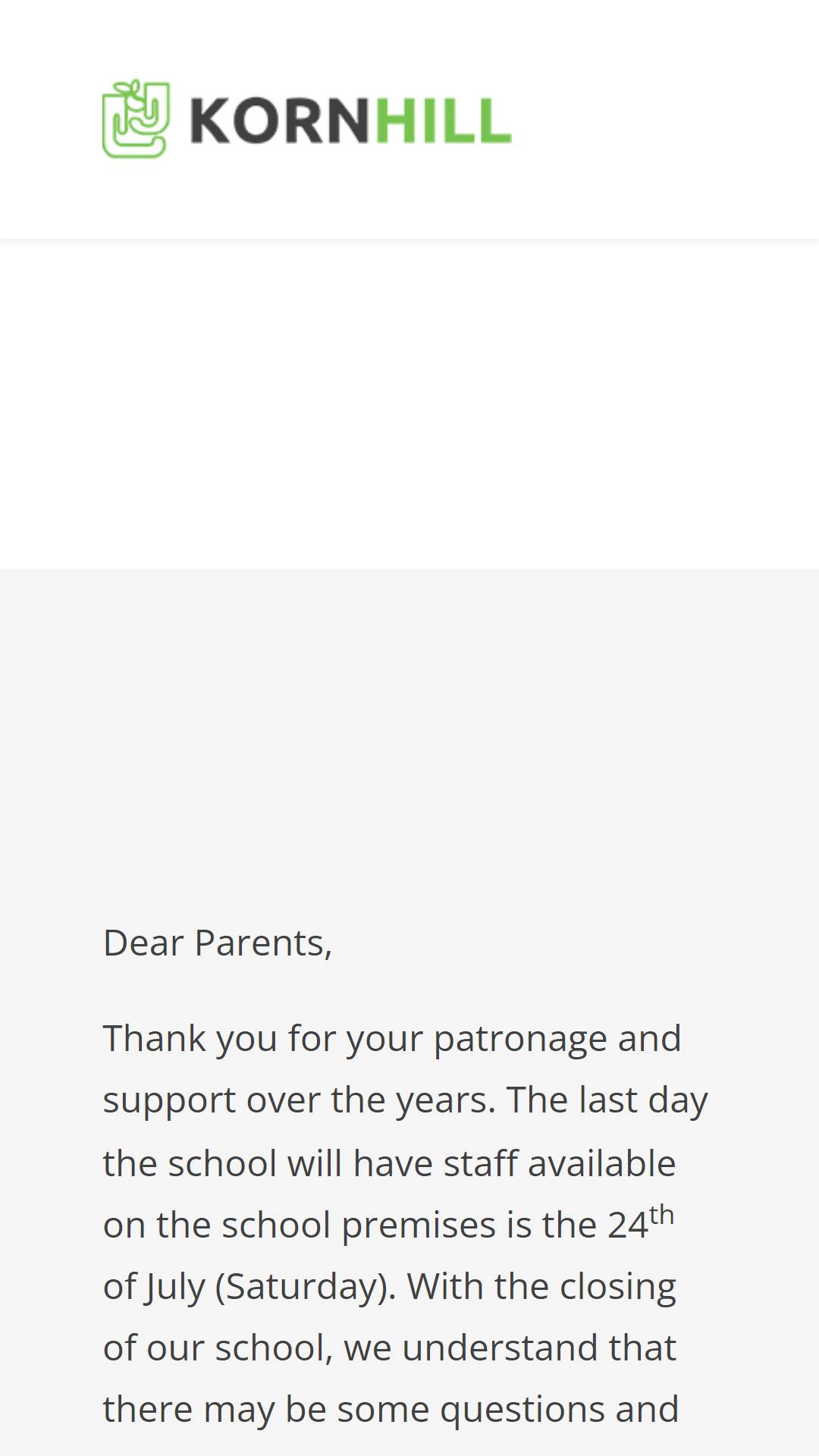Viewport: 819px width, 1456px height.
Task: Click the word "patronage" in the first sentence
Action: [x=520, y=1040]
